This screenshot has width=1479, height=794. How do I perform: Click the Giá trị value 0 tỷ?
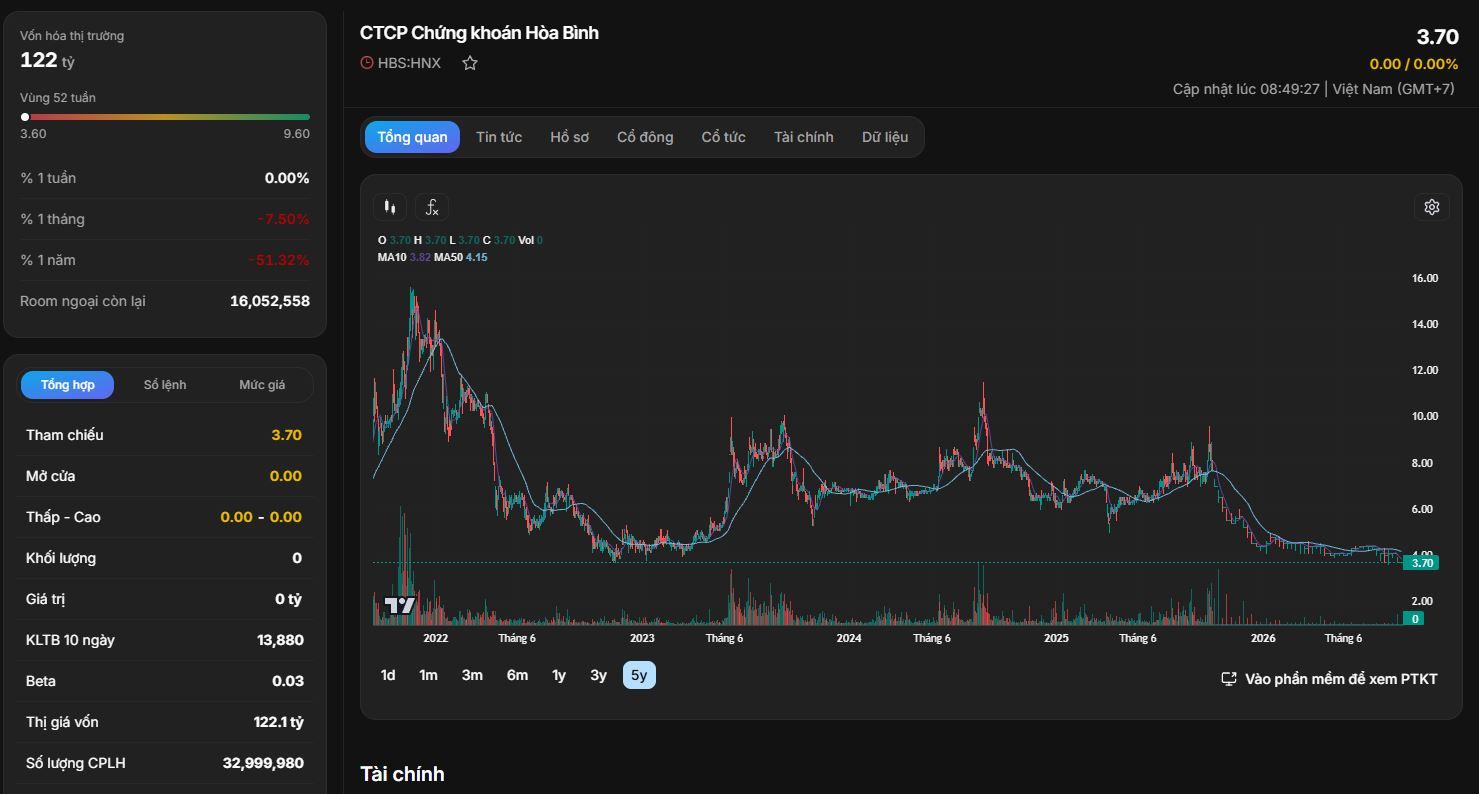[288, 599]
